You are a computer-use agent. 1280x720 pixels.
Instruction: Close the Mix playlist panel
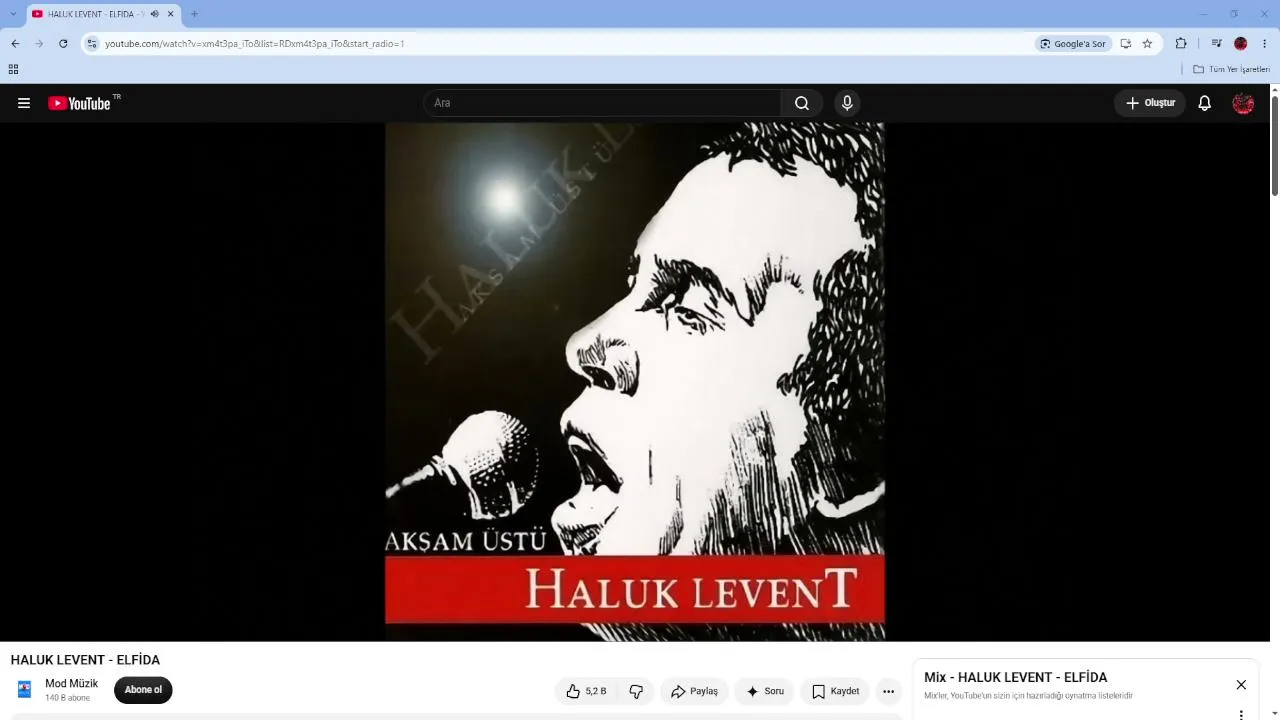point(1241,685)
